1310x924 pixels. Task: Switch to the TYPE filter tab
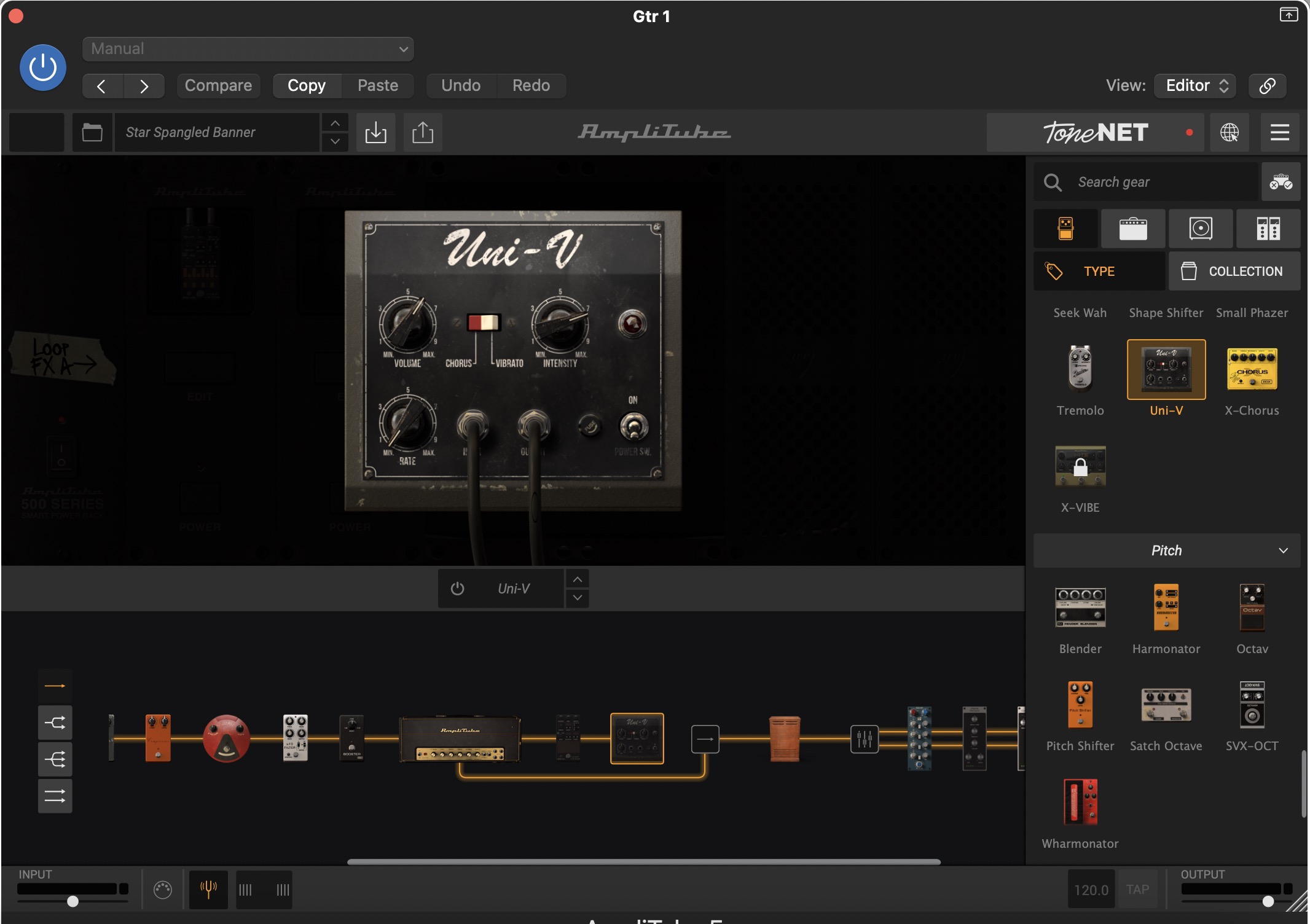(1099, 271)
